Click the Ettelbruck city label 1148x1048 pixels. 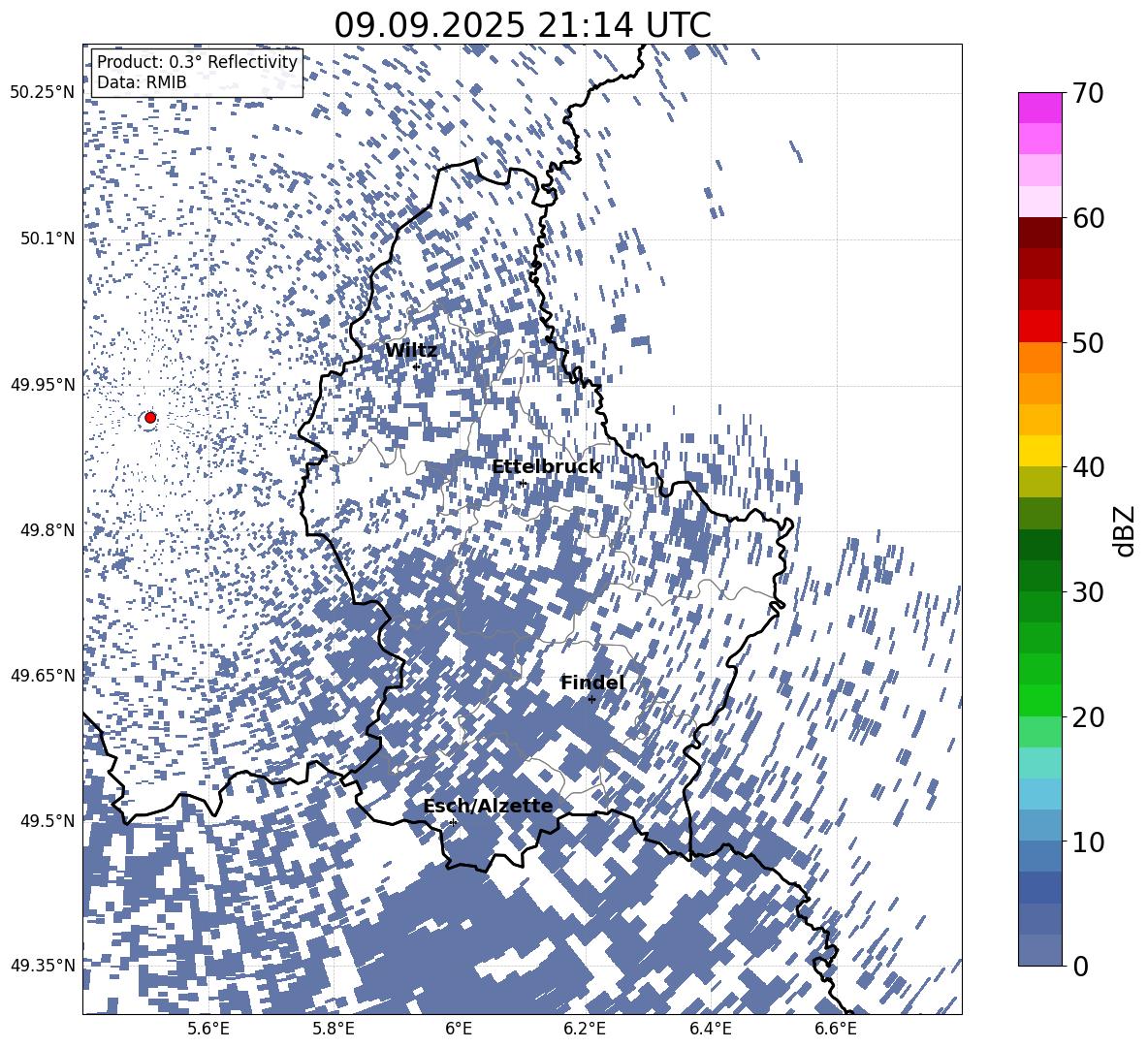pos(546,467)
